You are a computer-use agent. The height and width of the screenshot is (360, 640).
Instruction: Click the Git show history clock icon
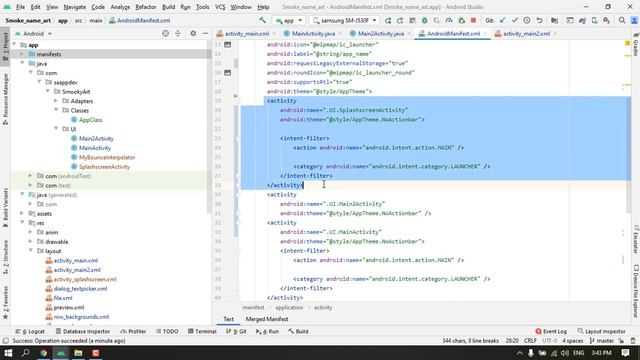(x=527, y=20)
